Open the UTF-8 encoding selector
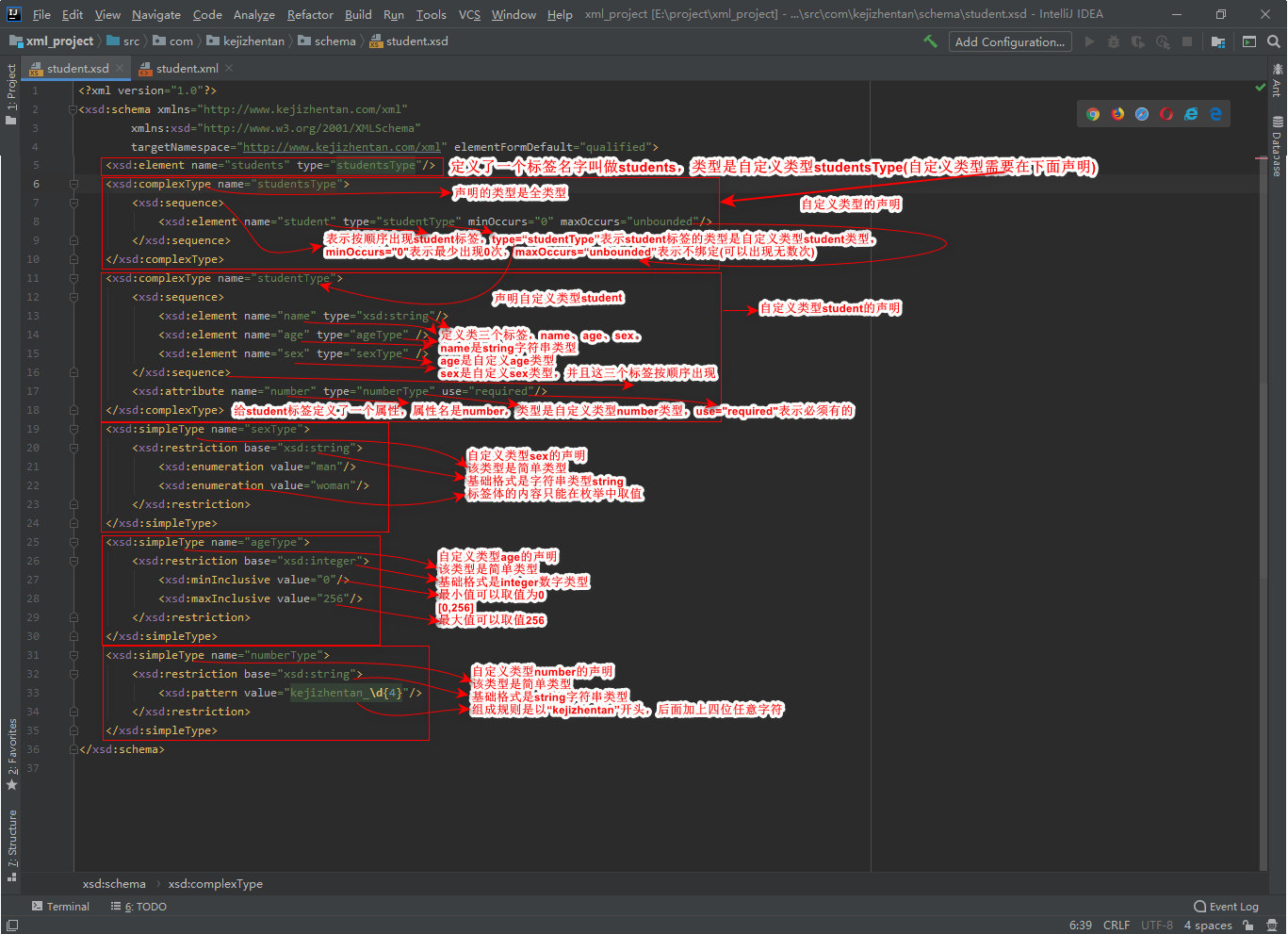Image resolution: width=1288 pixels, height=934 pixels. click(x=1157, y=926)
